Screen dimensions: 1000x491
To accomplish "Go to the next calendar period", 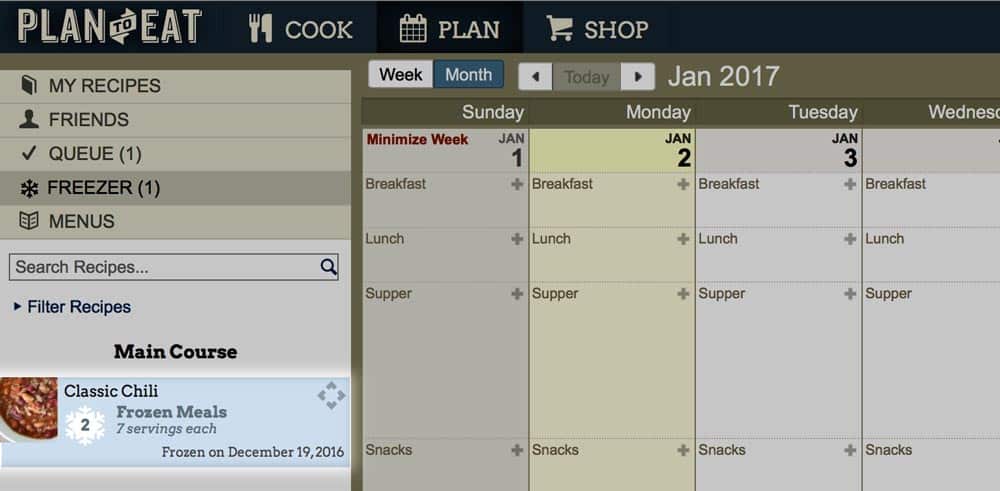I will pos(638,77).
